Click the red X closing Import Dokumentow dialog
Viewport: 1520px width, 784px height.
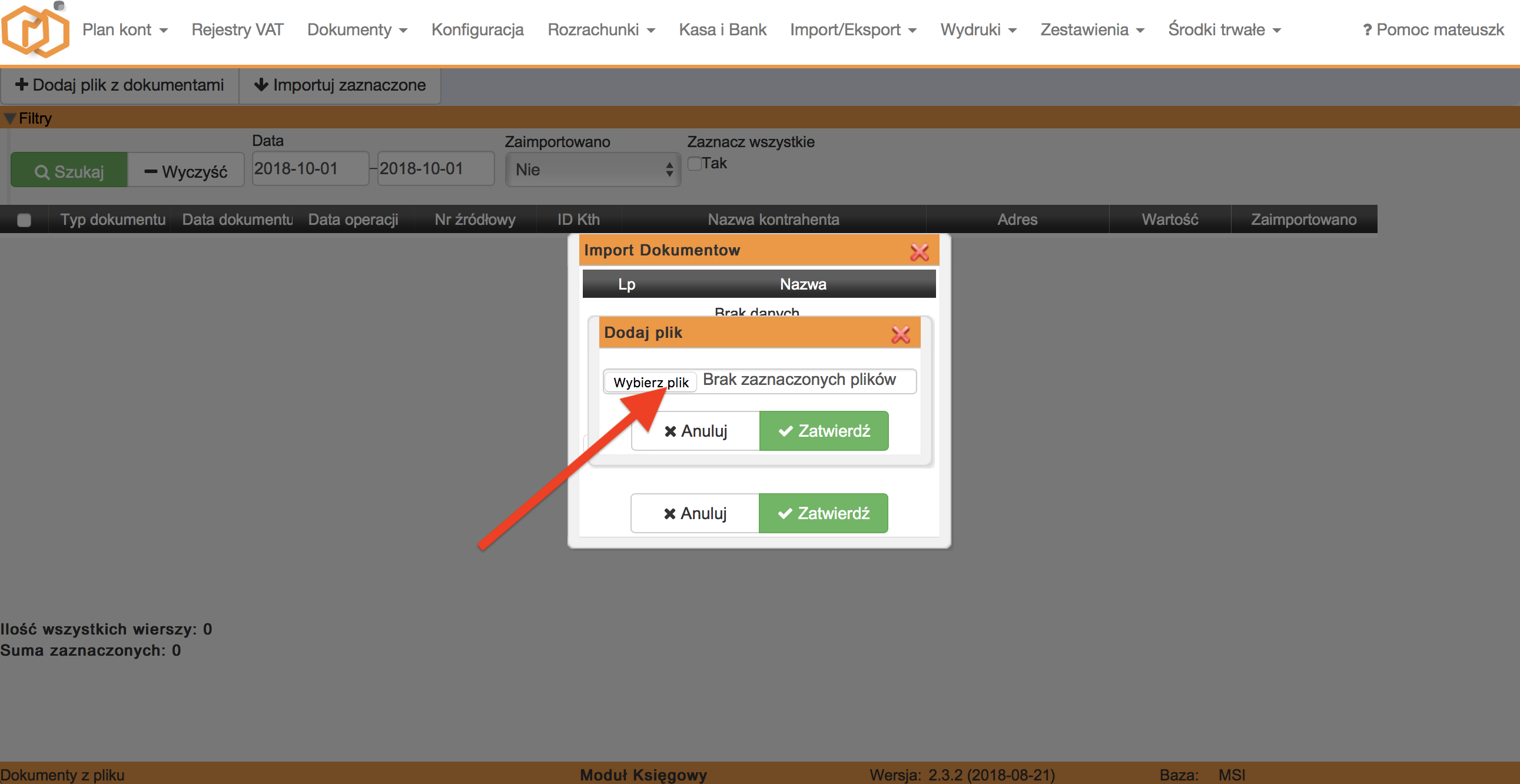tap(920, 251)
